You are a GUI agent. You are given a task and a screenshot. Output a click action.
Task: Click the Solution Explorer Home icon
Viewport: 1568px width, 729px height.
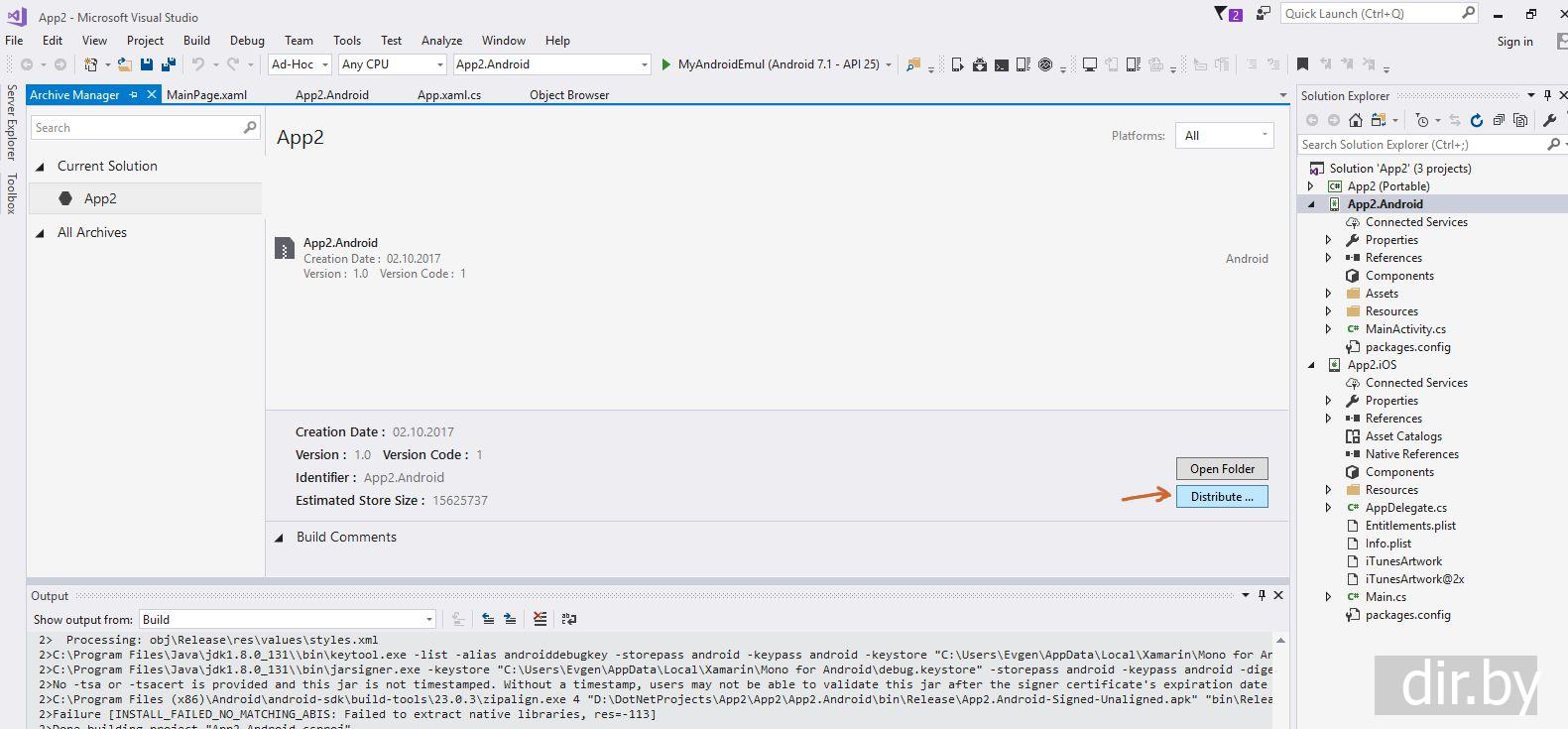[x=1355, y=120]
